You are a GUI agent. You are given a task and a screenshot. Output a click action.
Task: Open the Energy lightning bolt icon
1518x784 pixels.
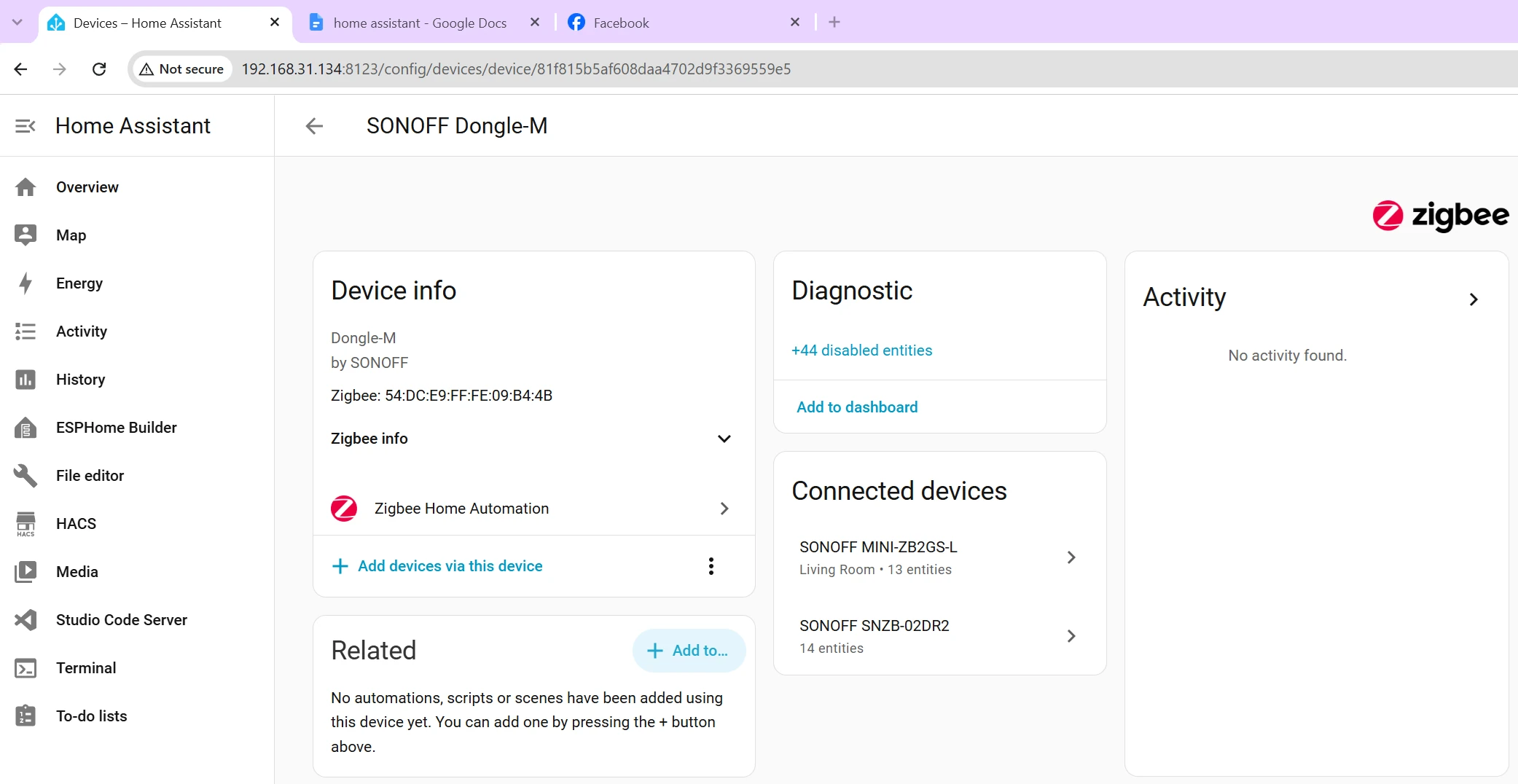26,283
